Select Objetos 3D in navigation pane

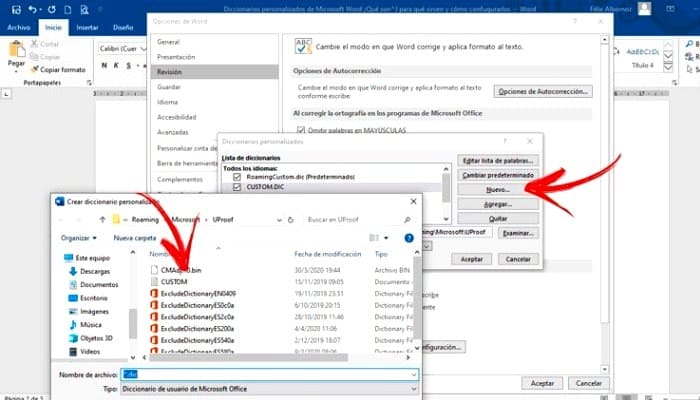tap(91, 338)
